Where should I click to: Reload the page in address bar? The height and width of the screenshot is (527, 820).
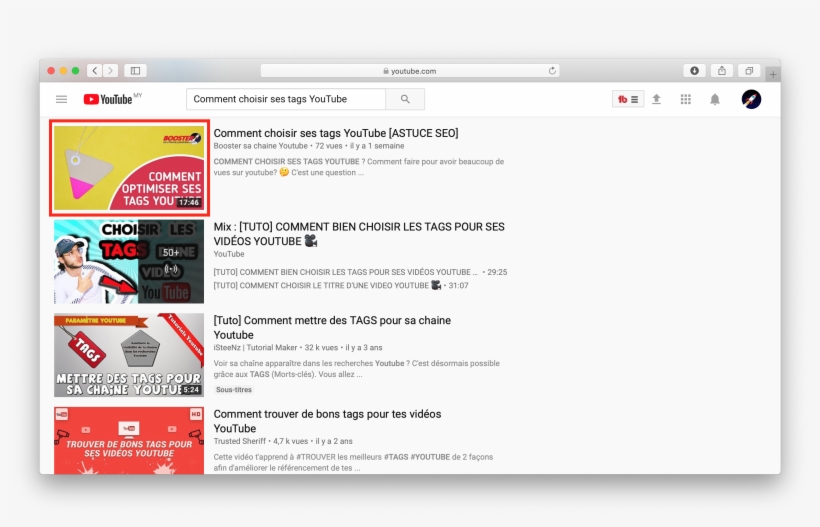(x=552, y=71)
